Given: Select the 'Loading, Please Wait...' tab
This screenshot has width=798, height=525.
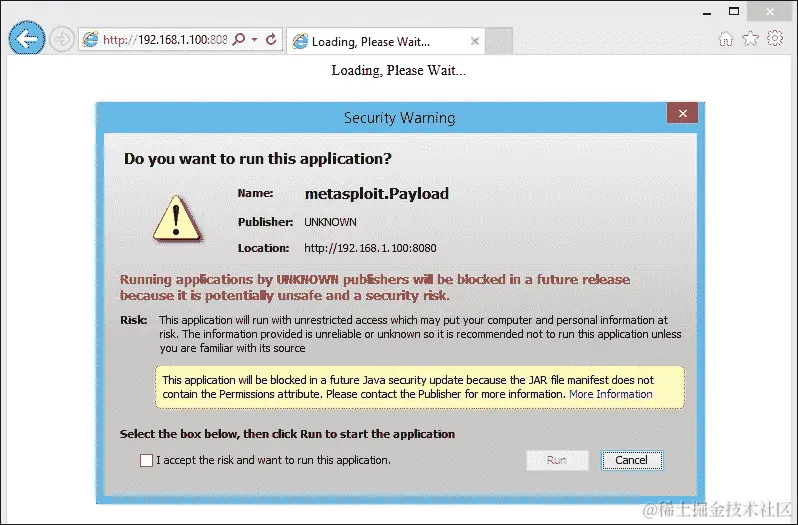Looking at the screenshot, I should 385,41.
